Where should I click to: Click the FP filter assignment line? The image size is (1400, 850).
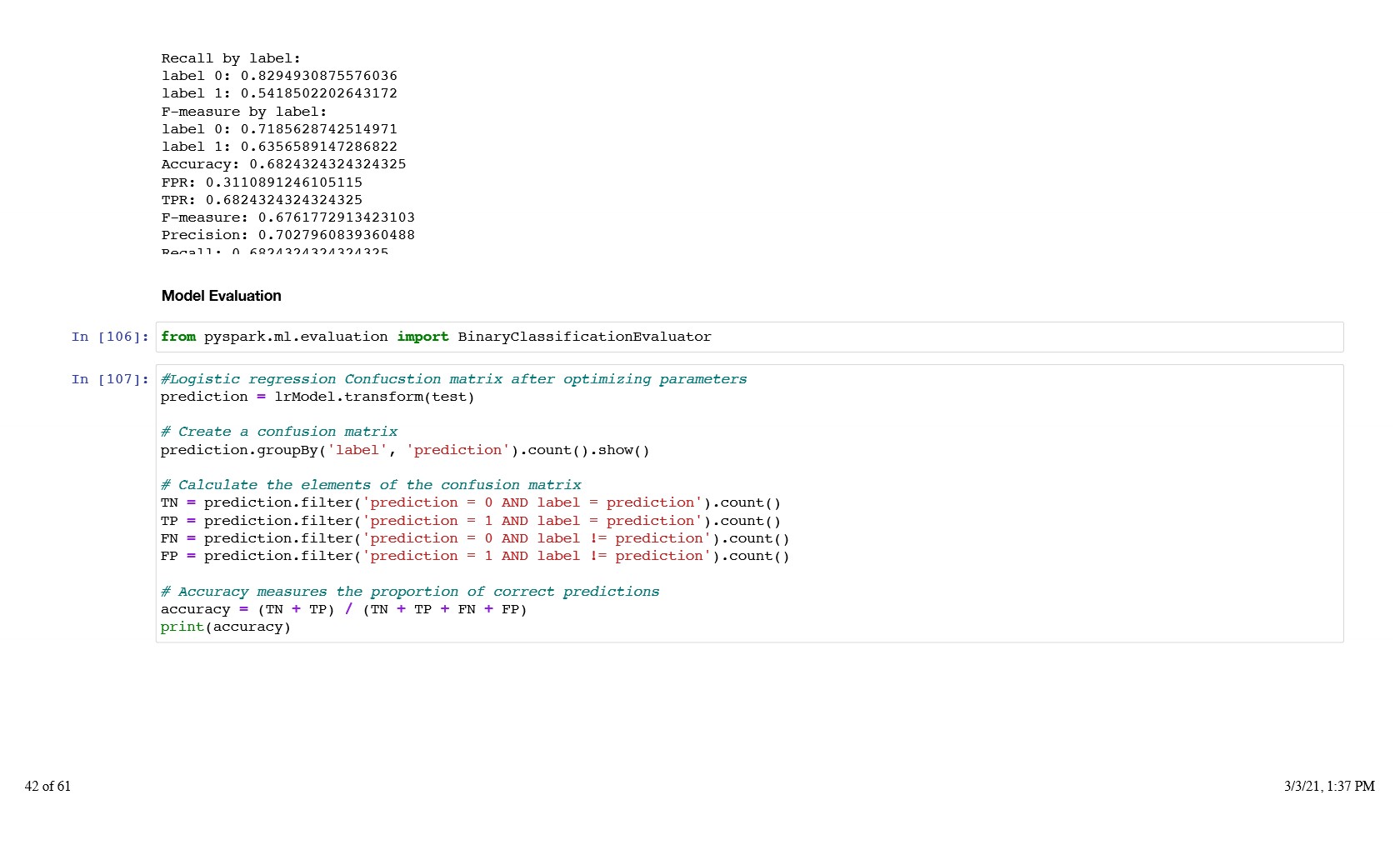tap(474, 556)
